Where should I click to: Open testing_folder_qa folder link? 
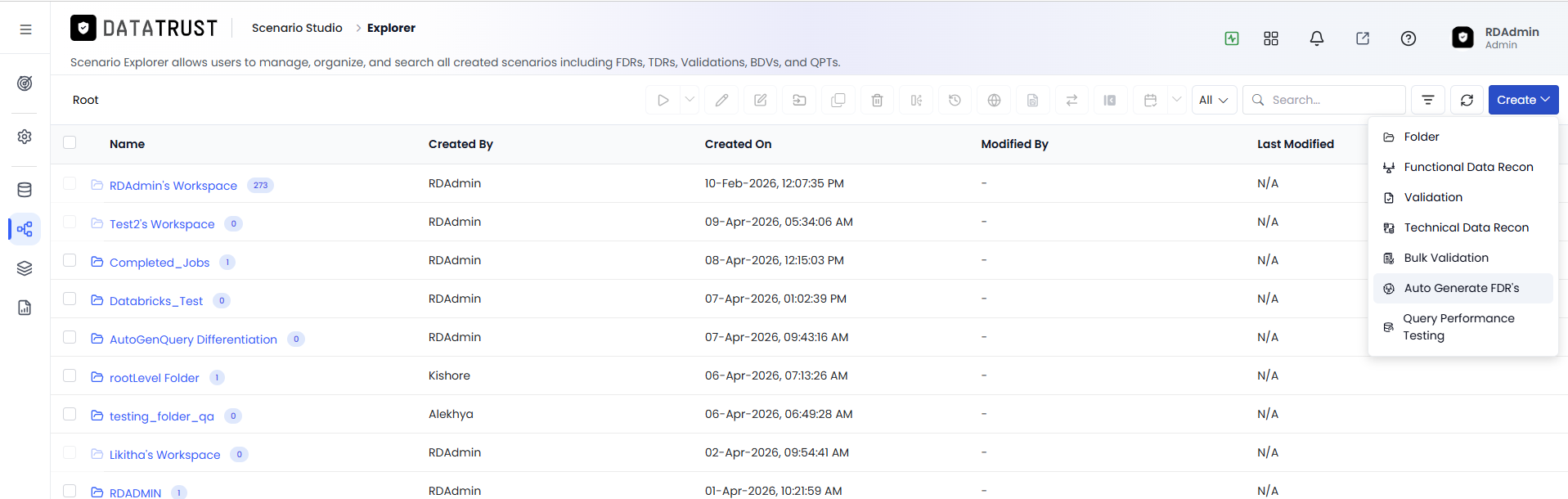point(162,416)
